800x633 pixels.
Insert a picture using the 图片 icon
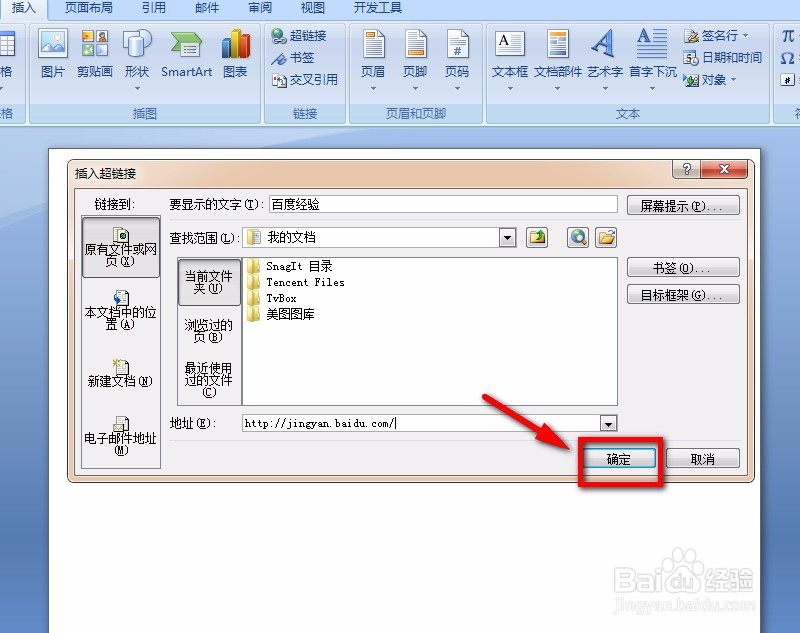[x=52, y=55]
